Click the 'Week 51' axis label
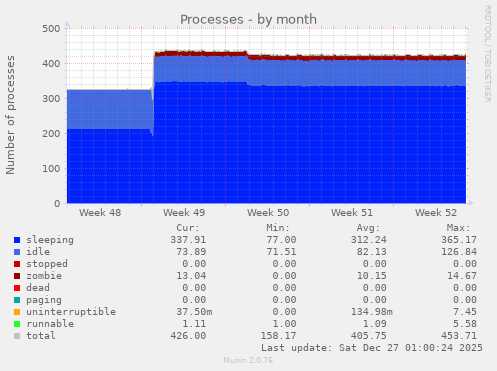This screenshot has height=371, width=497. point(352,213)
